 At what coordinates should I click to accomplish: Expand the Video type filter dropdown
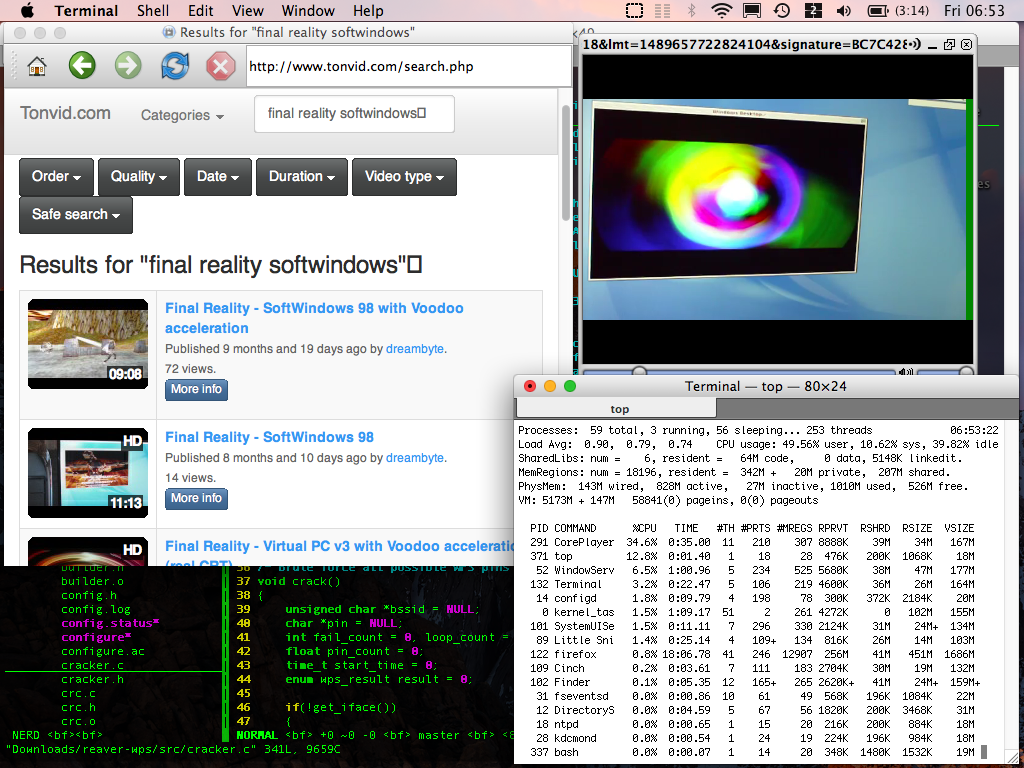(404, 176)
